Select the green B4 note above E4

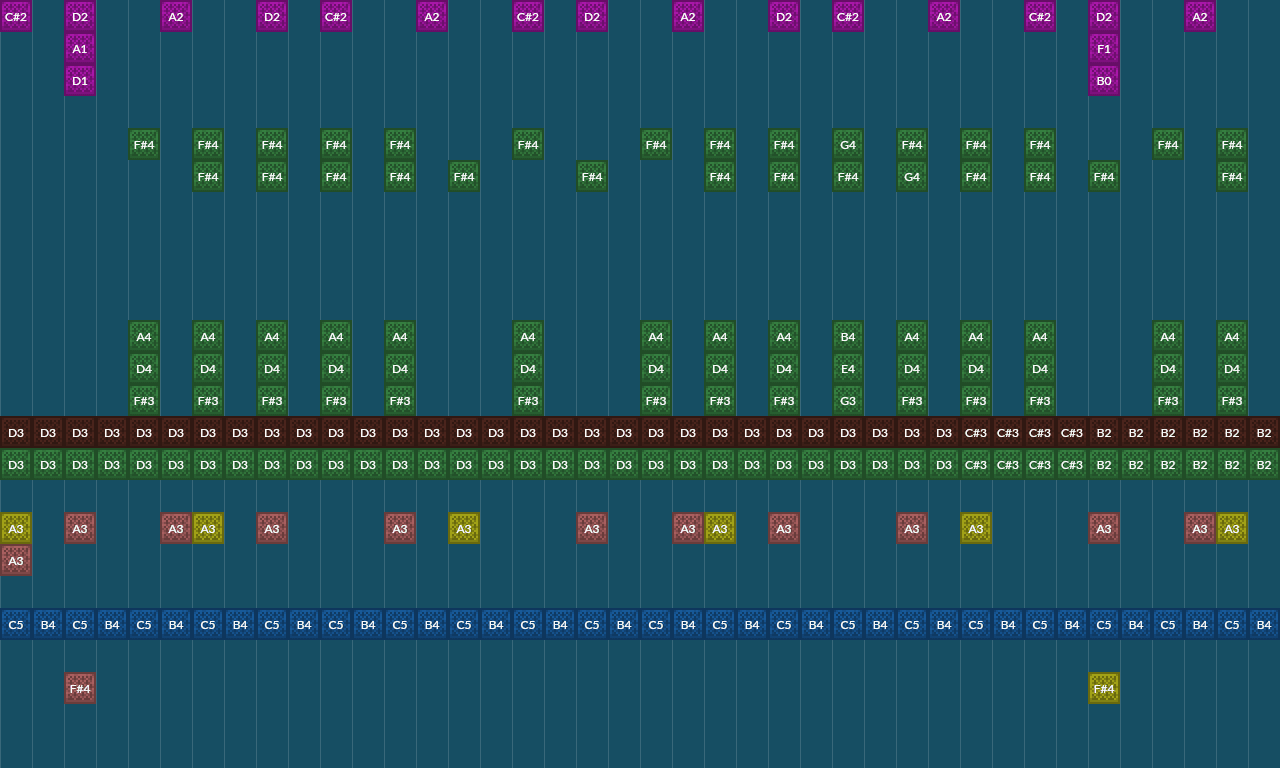pos(848,337)
